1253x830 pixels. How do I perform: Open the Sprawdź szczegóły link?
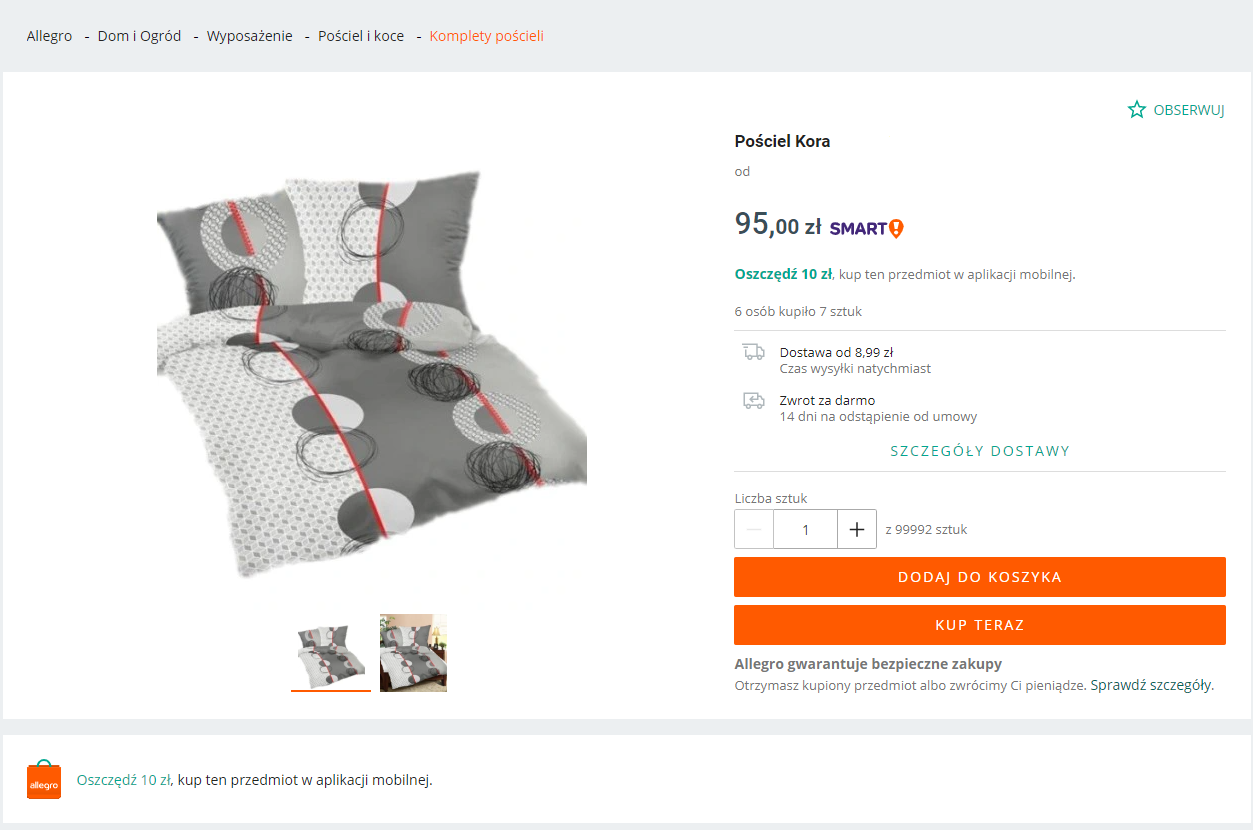click(x=1151, y=686)
